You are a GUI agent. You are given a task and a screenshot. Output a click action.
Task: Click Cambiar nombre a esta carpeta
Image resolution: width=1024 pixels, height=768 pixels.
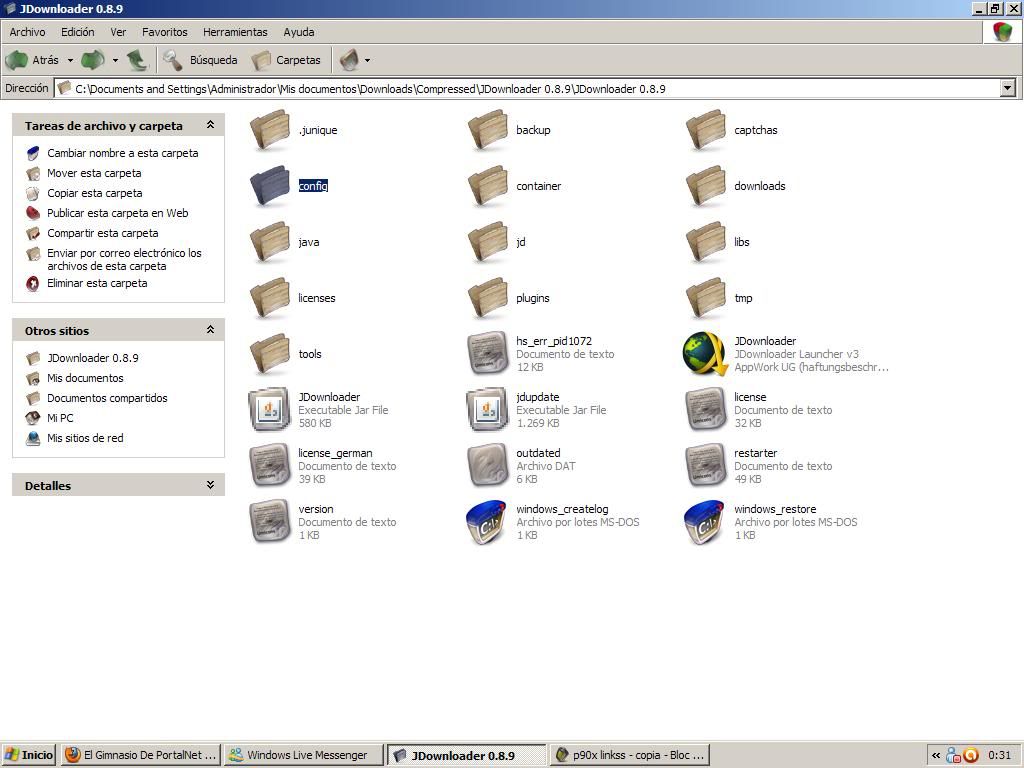coord(122,153)
